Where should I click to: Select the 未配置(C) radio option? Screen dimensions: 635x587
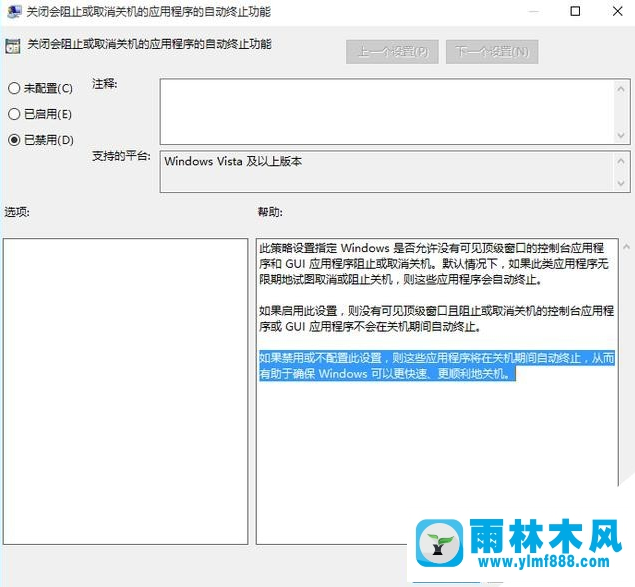click(40, 88)
